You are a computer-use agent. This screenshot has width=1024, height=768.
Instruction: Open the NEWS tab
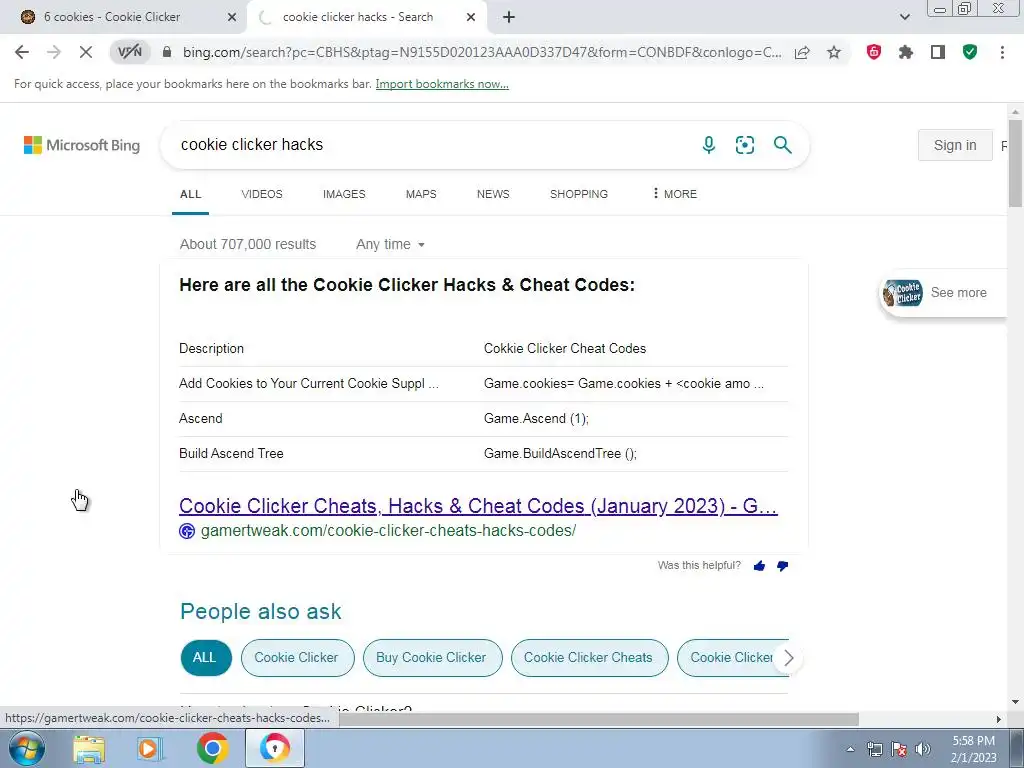[493, 194]
